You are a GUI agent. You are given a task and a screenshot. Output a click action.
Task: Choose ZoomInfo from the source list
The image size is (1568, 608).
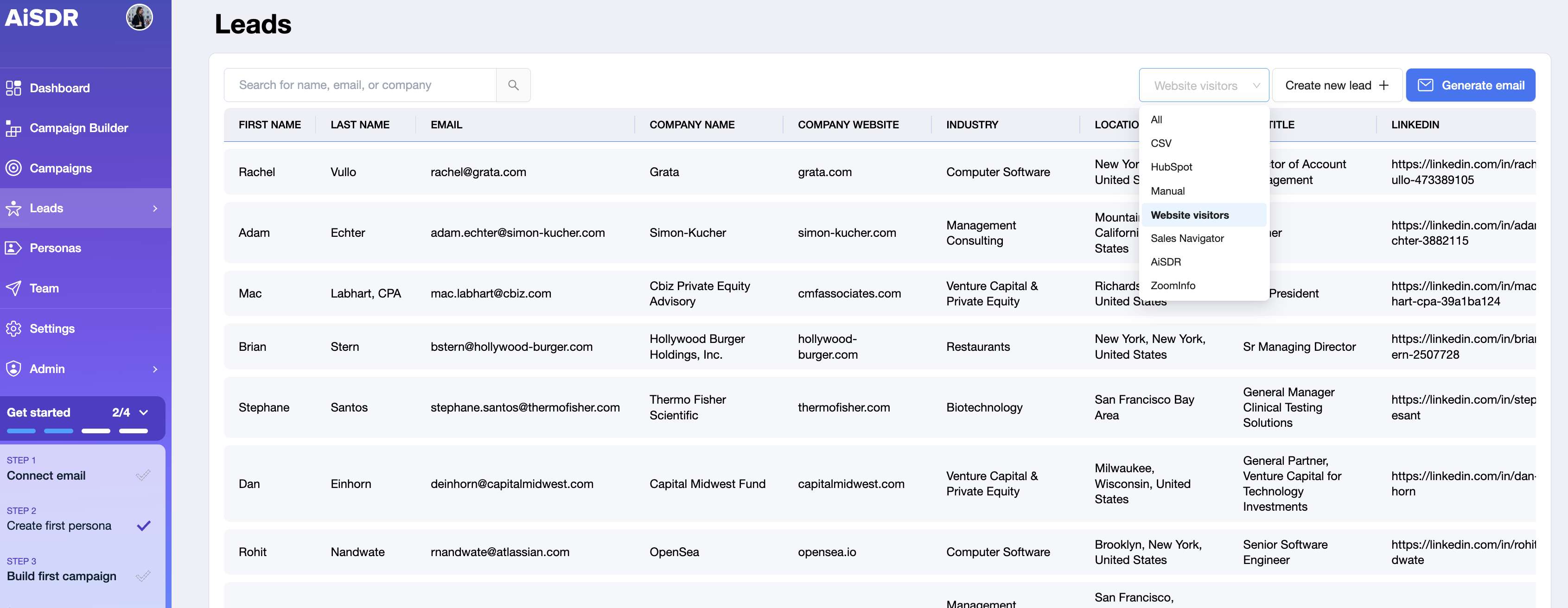pos(1204,286)
